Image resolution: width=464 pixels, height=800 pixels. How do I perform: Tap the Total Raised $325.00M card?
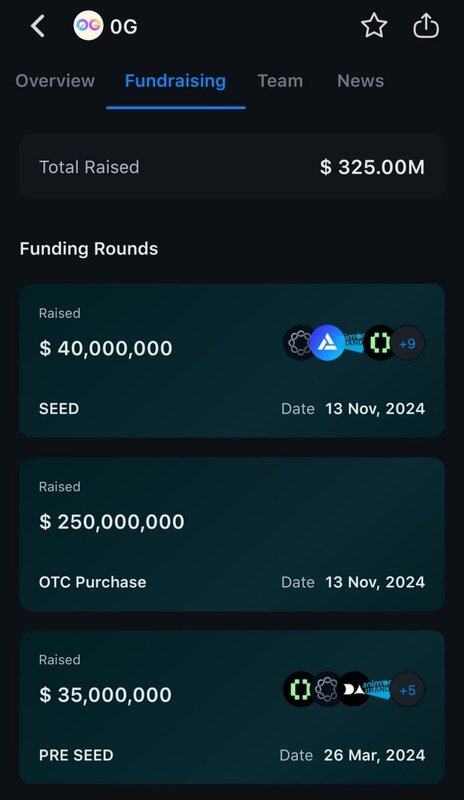[x=232, y=167]
